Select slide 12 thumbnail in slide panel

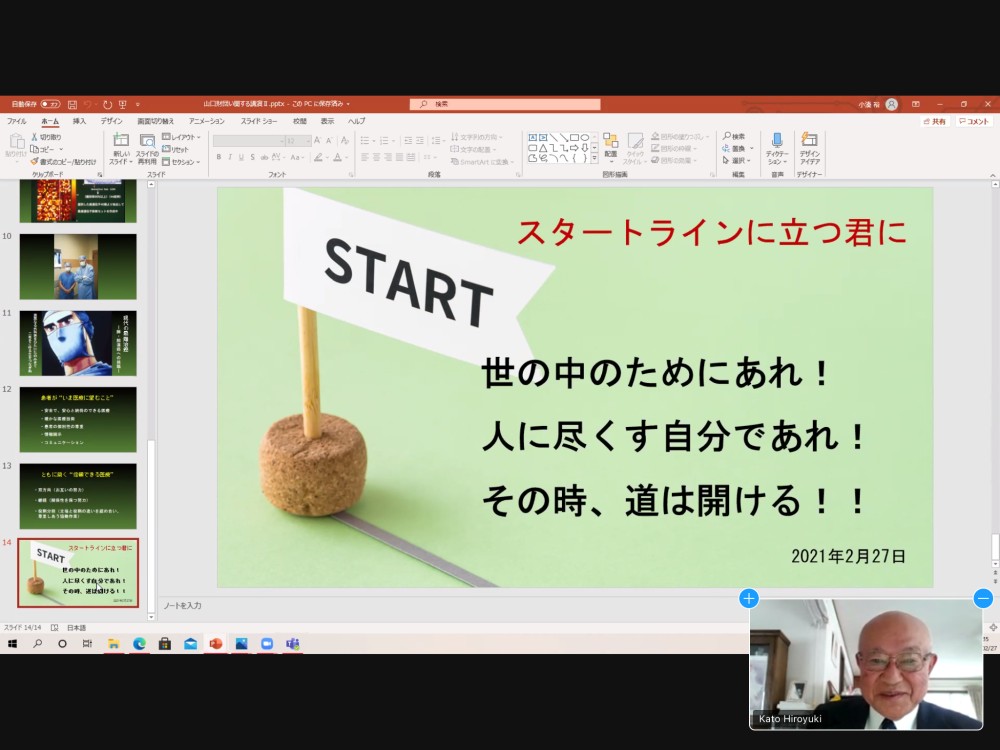[78, 420]
